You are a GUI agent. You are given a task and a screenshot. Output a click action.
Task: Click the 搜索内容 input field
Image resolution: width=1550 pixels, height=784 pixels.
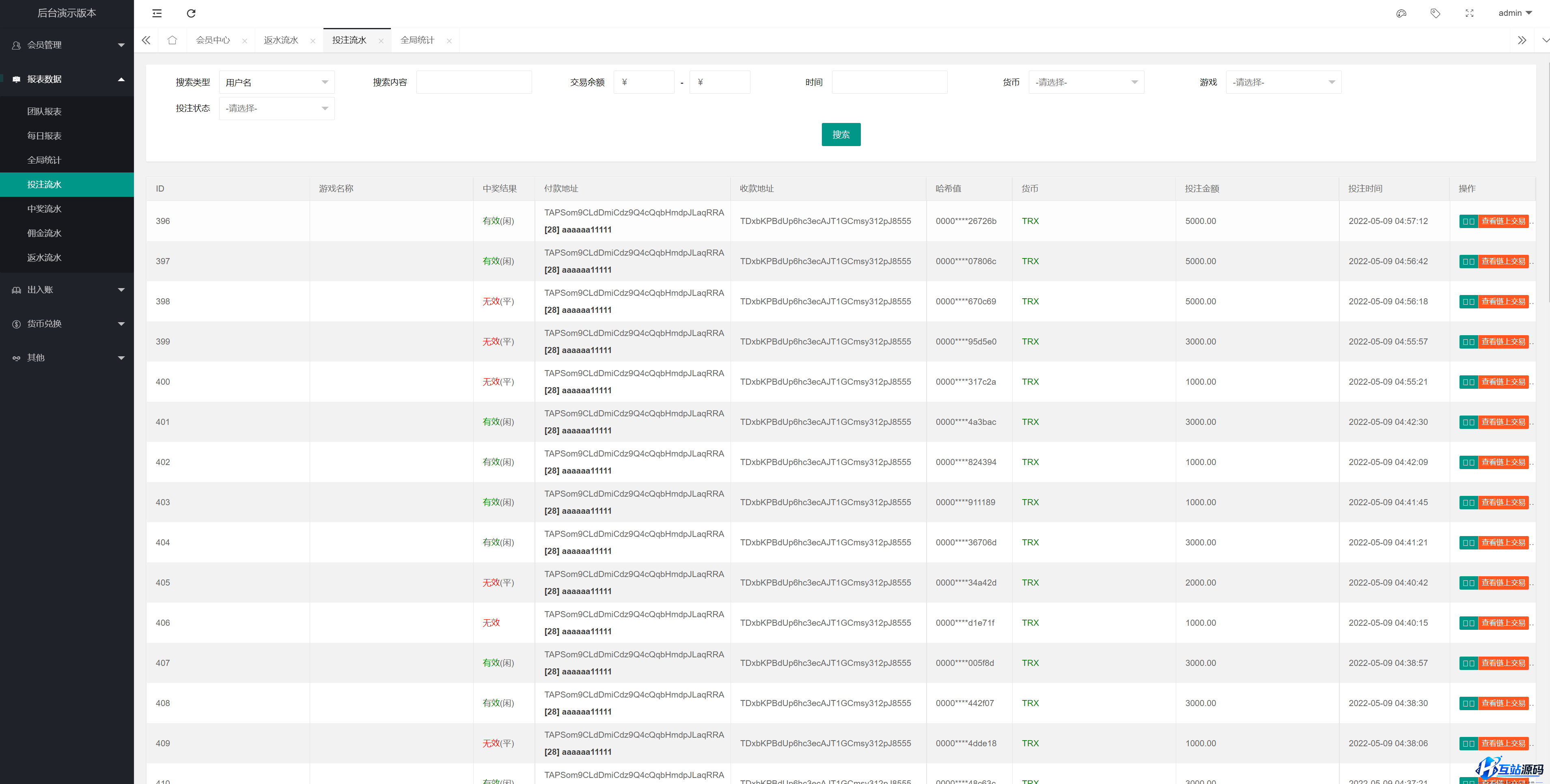474,82
